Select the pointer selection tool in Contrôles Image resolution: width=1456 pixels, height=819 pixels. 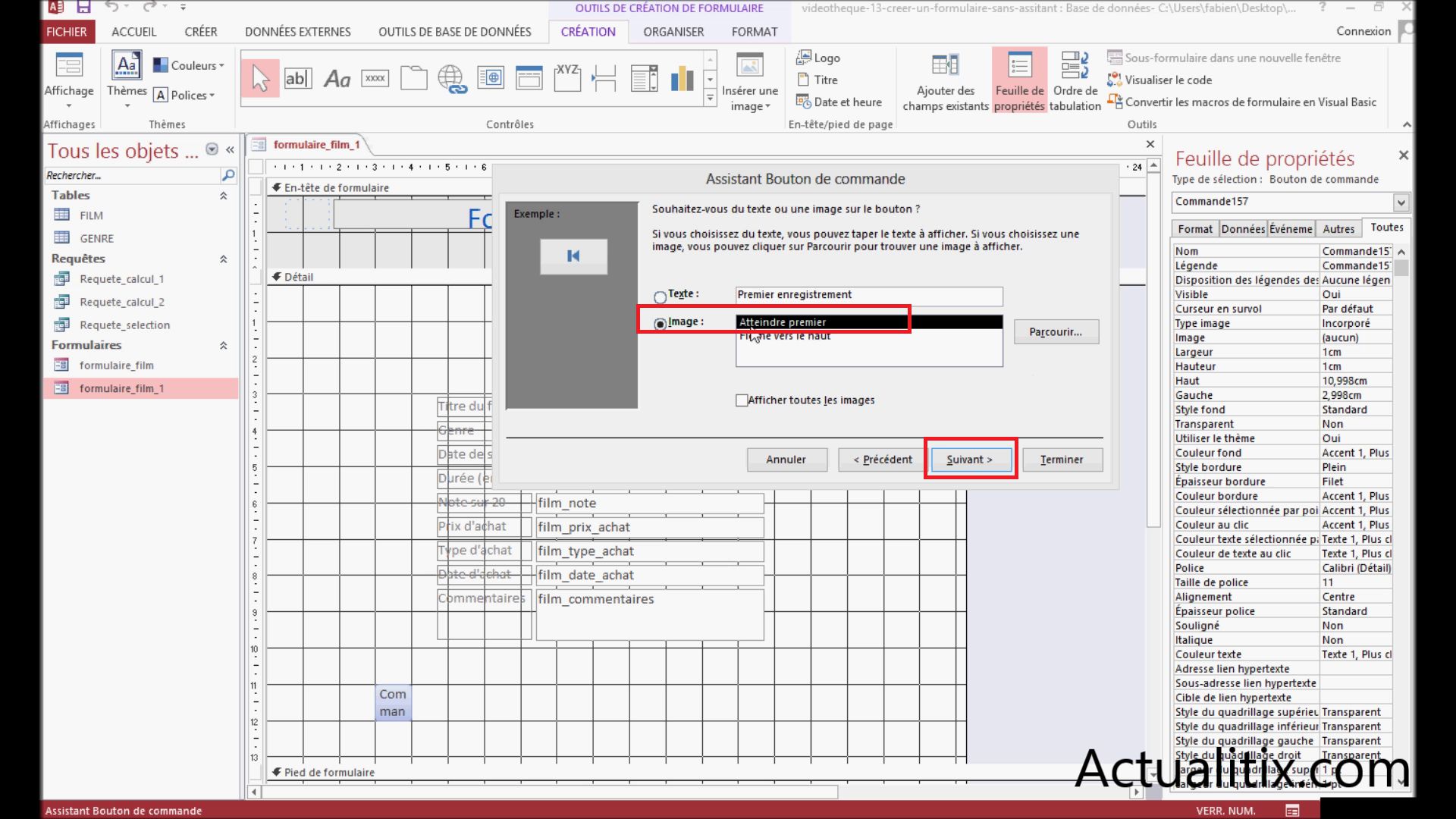(x=260, y=78)
